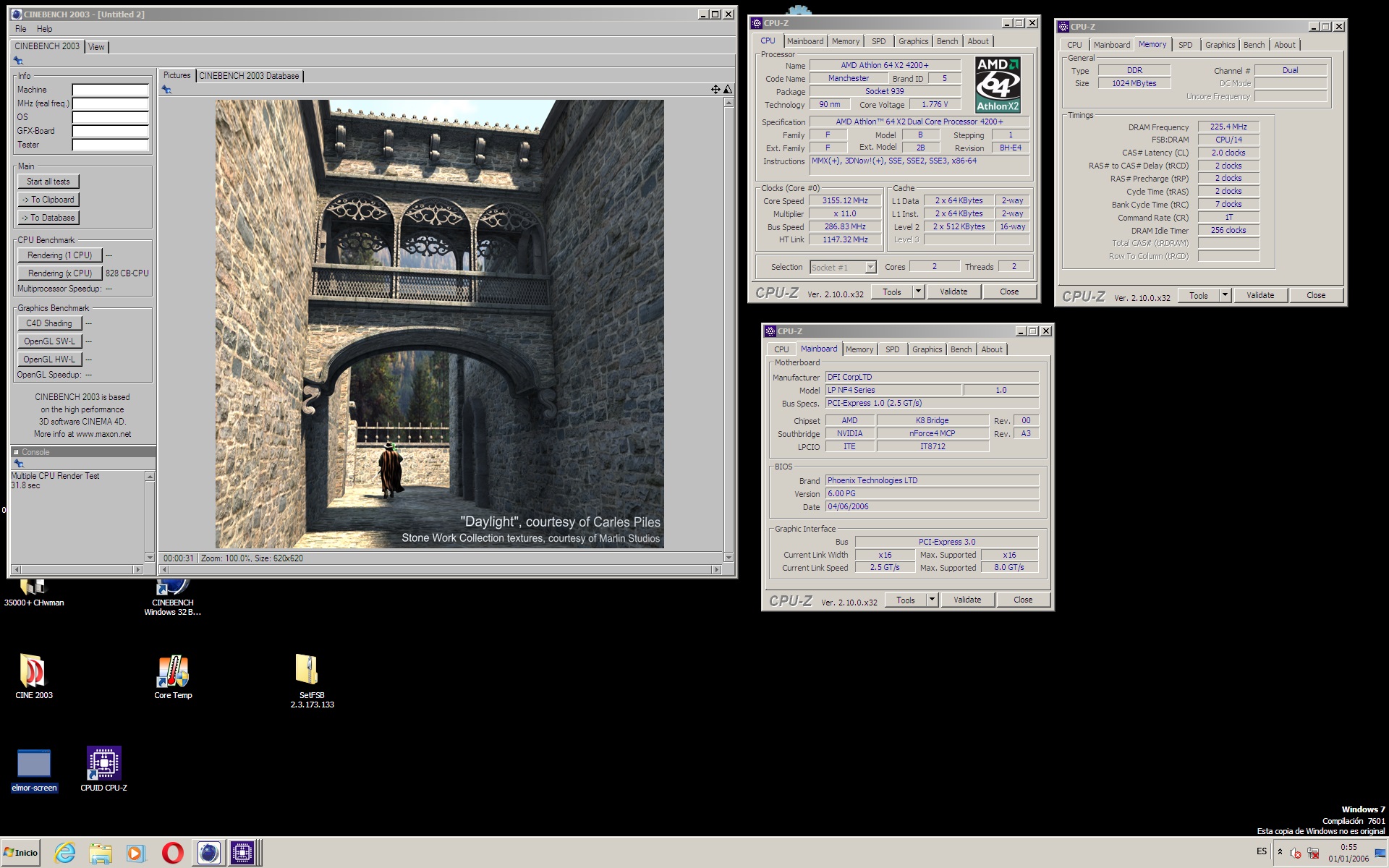Image resolution: width=1389 pixels, height=868 pixels.
Task: Click the DRAM Frequency value 225.4 MHz
Action: pos(1228,127)
